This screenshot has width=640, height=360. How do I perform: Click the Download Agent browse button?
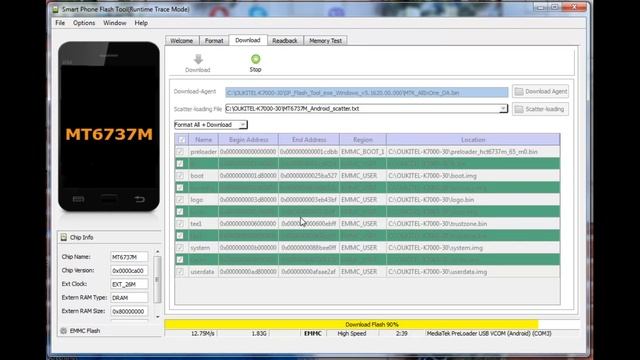tap(540, 91)
